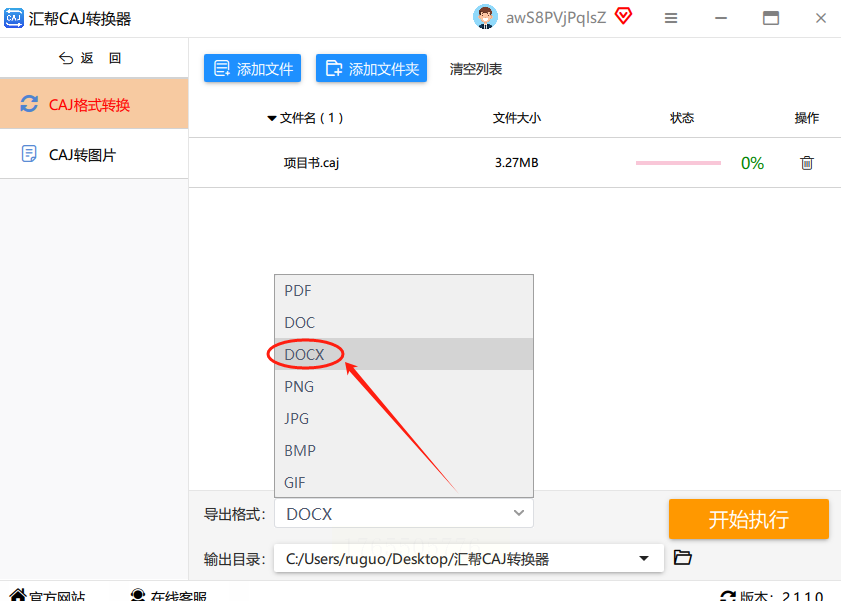The image size is (841, 601).
Task: Select the 项目书.caj file row
Action: [515, 163]
